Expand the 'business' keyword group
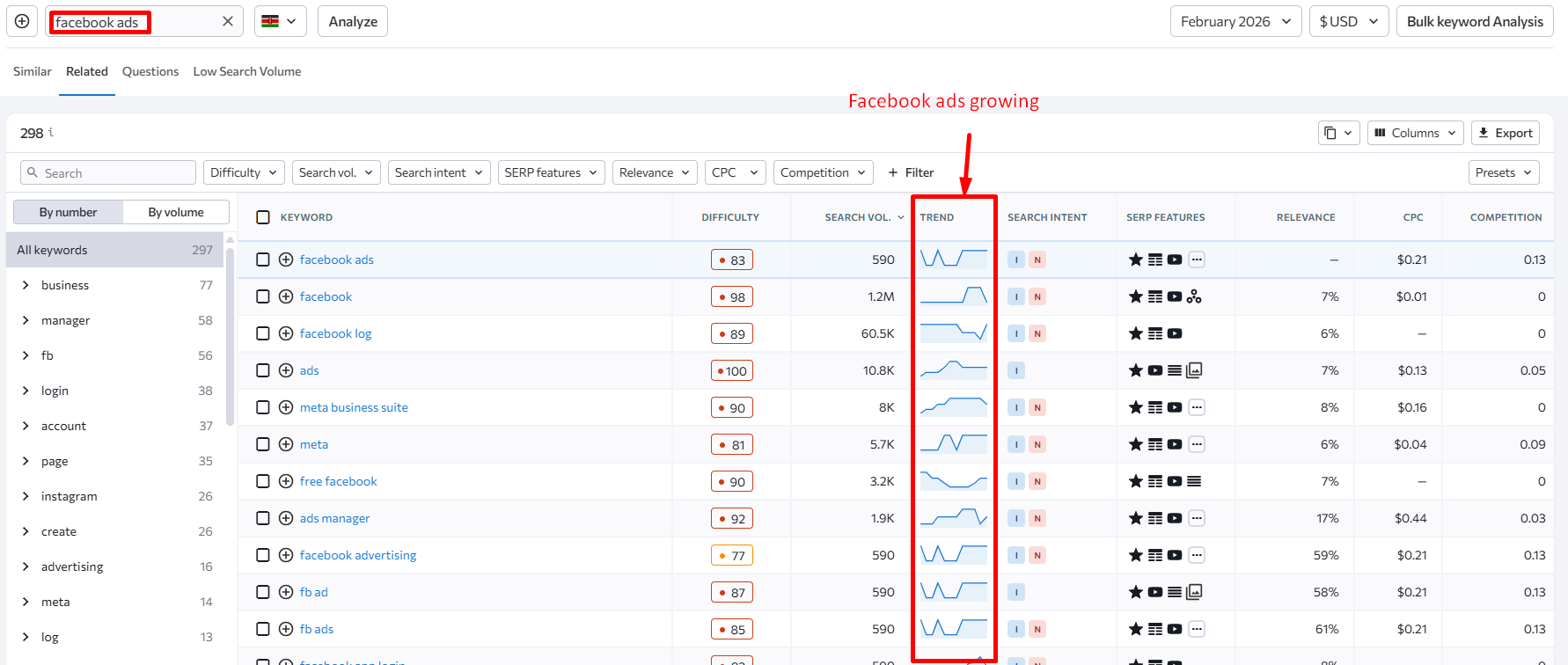This screenshot has width=1568, height=665. [26, 285]
